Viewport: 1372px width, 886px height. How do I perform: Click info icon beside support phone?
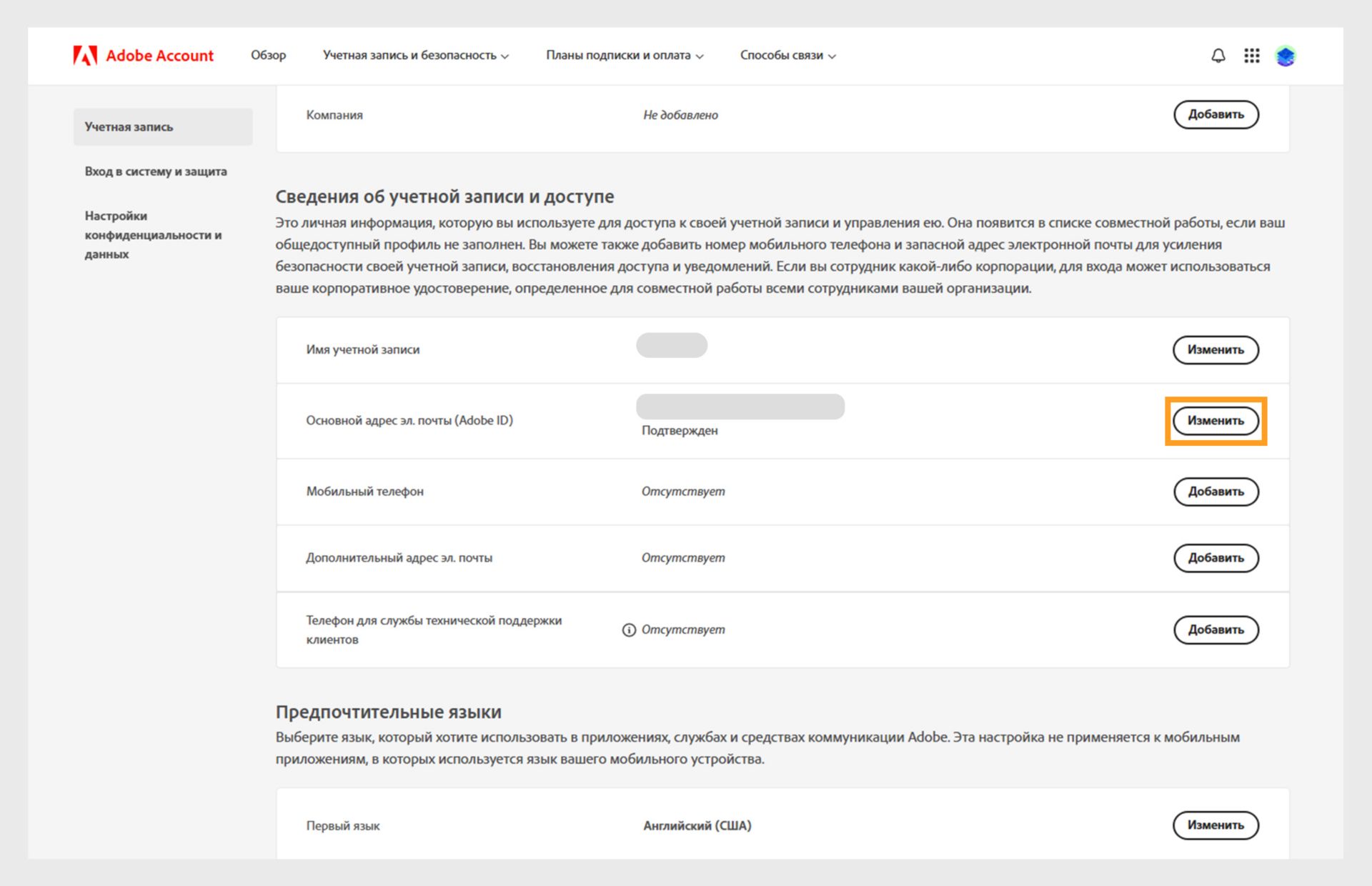click(x=629, y=630)
